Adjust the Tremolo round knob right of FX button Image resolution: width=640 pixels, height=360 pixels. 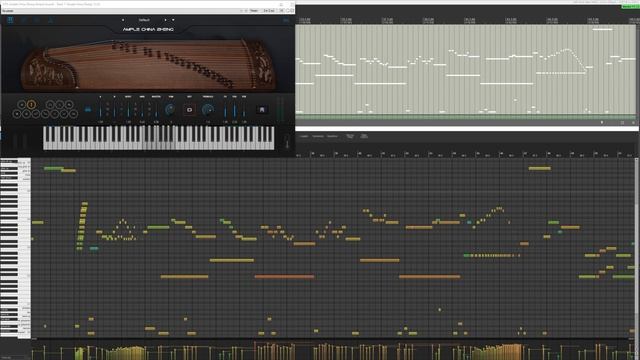coord(208,109)
